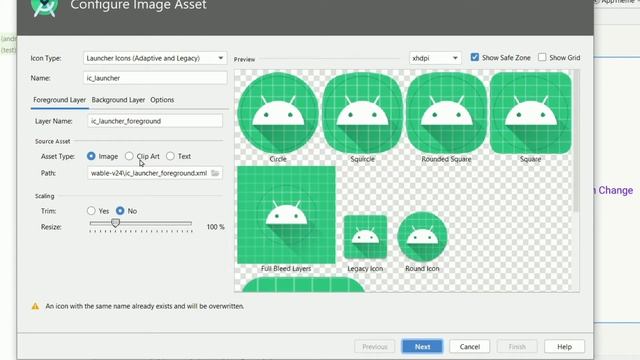Open Help for the dialog
Image resolution: width=640 pixels, height=360 pixels.
[x=564, y=347]
